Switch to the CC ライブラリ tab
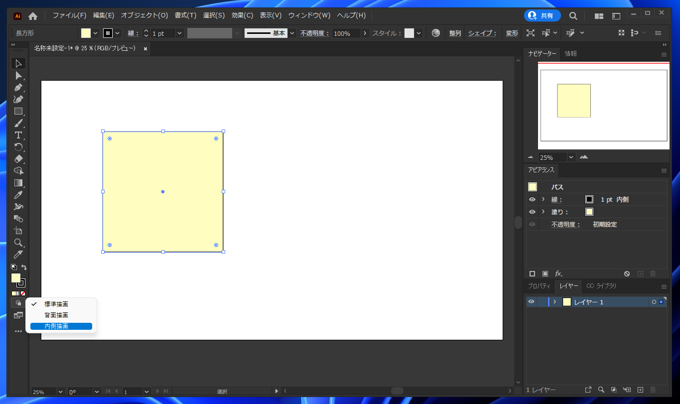Screen dimensions: 680x404 click(602, 286)
